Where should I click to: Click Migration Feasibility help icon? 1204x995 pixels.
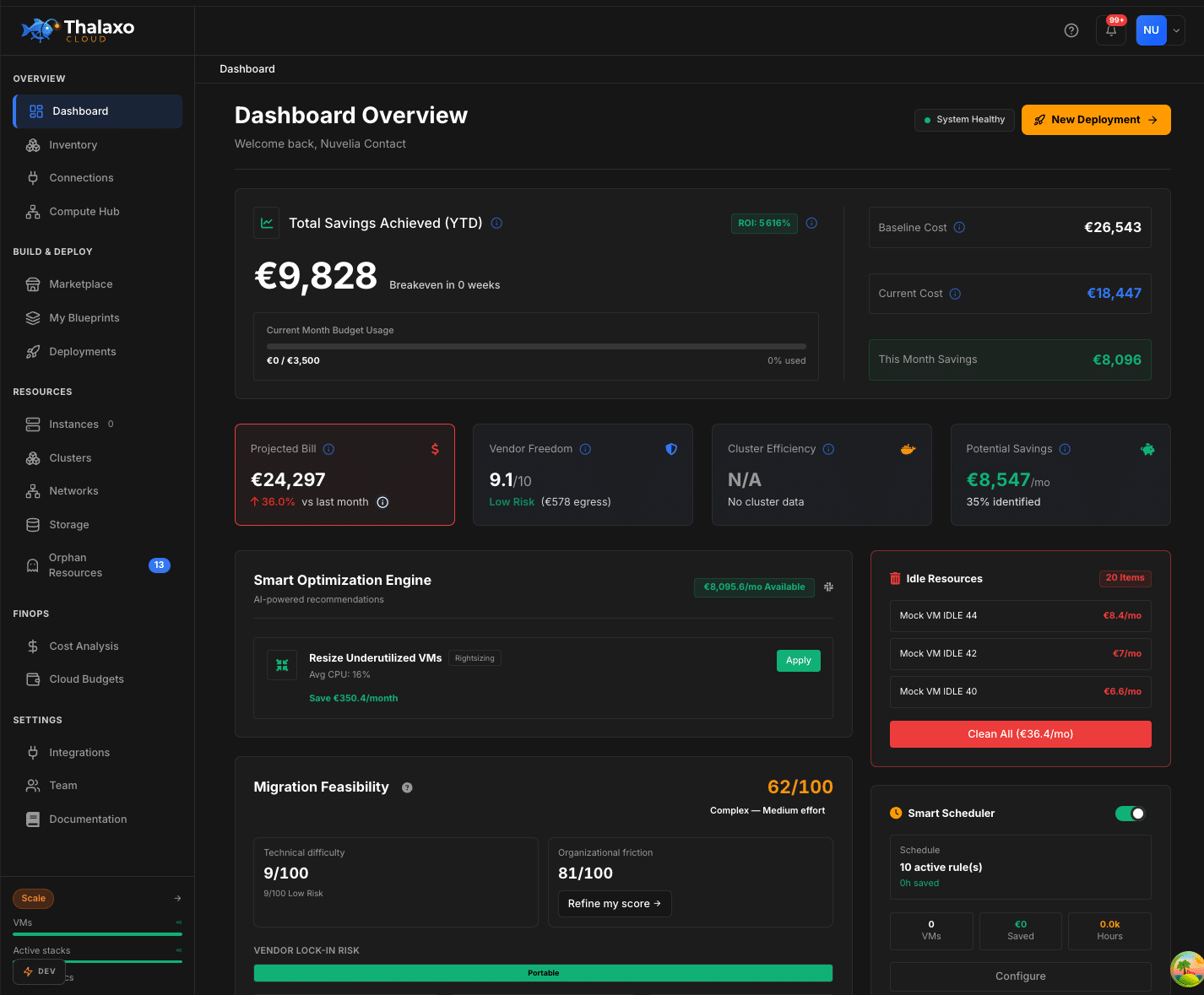[x=407, y=787]
